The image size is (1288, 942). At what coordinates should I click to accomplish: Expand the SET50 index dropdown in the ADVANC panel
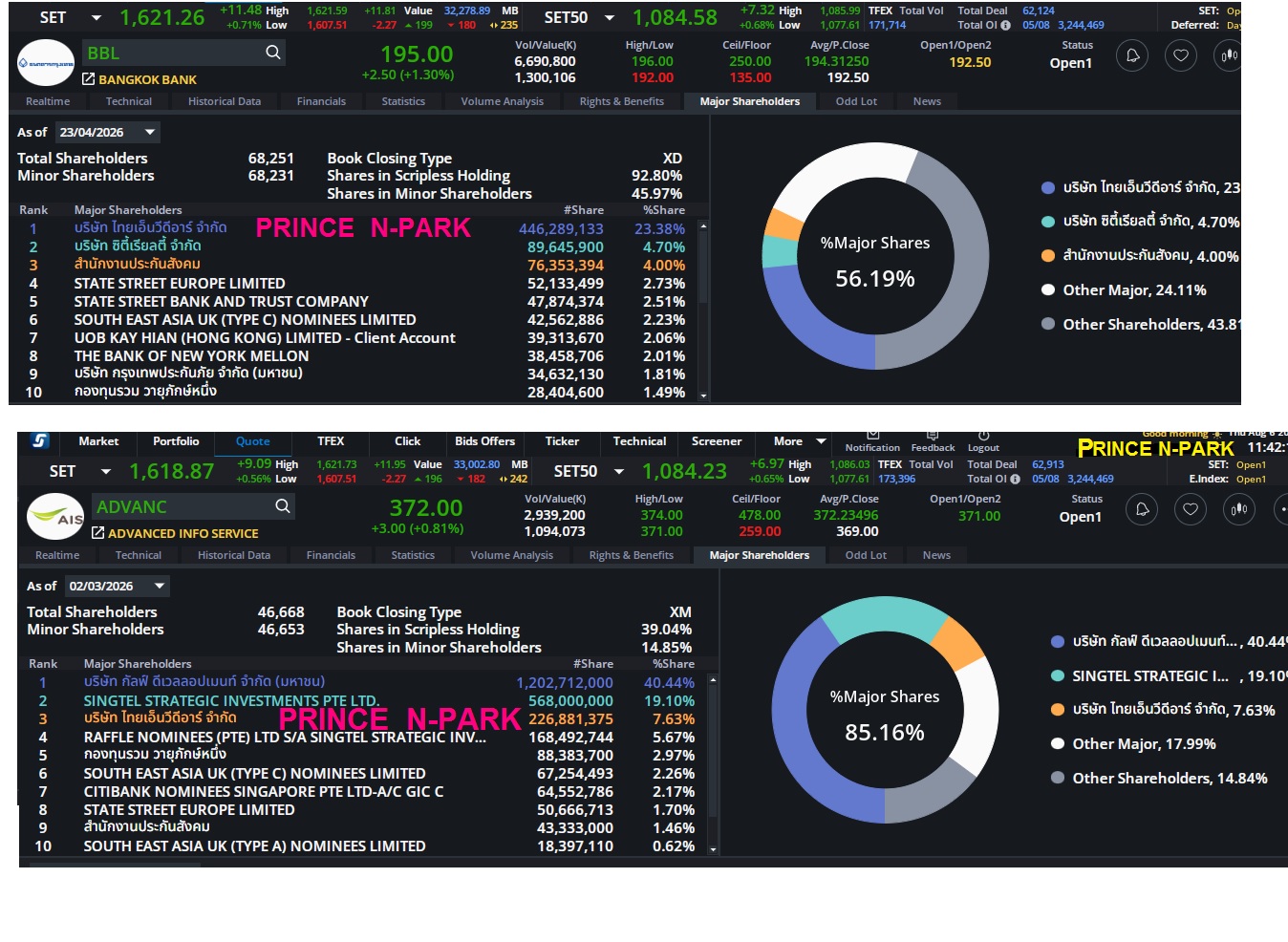click(x=619, y=472)
